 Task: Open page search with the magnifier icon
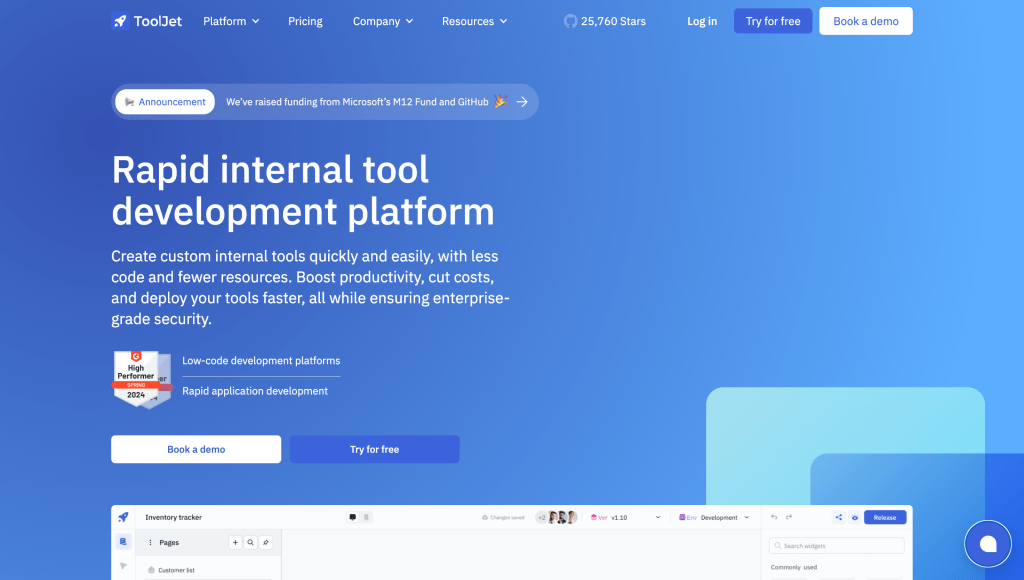click(x=250, y=542)
